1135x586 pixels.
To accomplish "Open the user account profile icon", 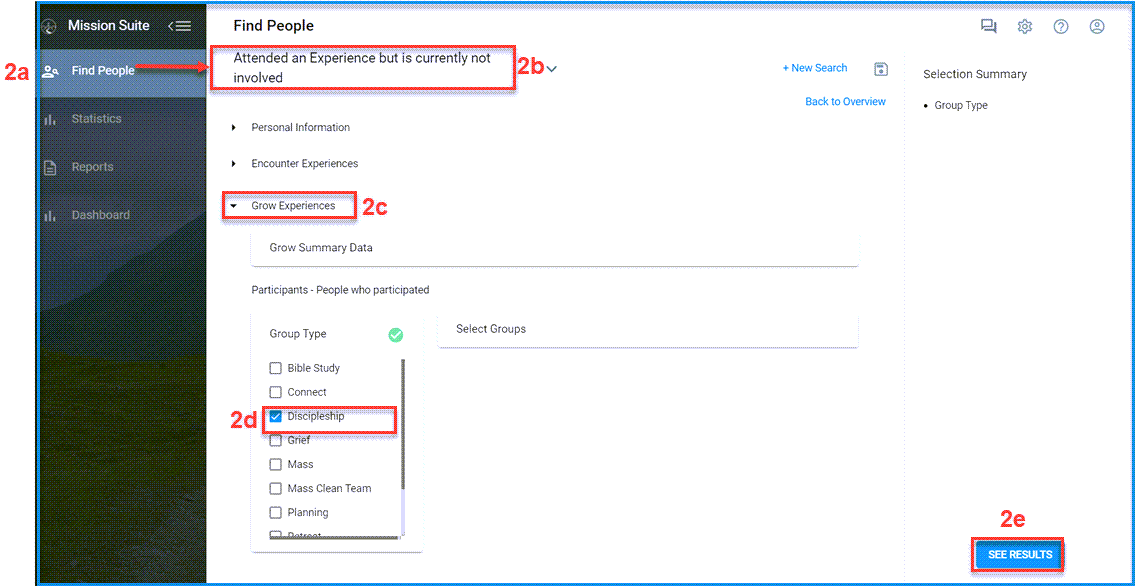I will [x=1097, y=27].
